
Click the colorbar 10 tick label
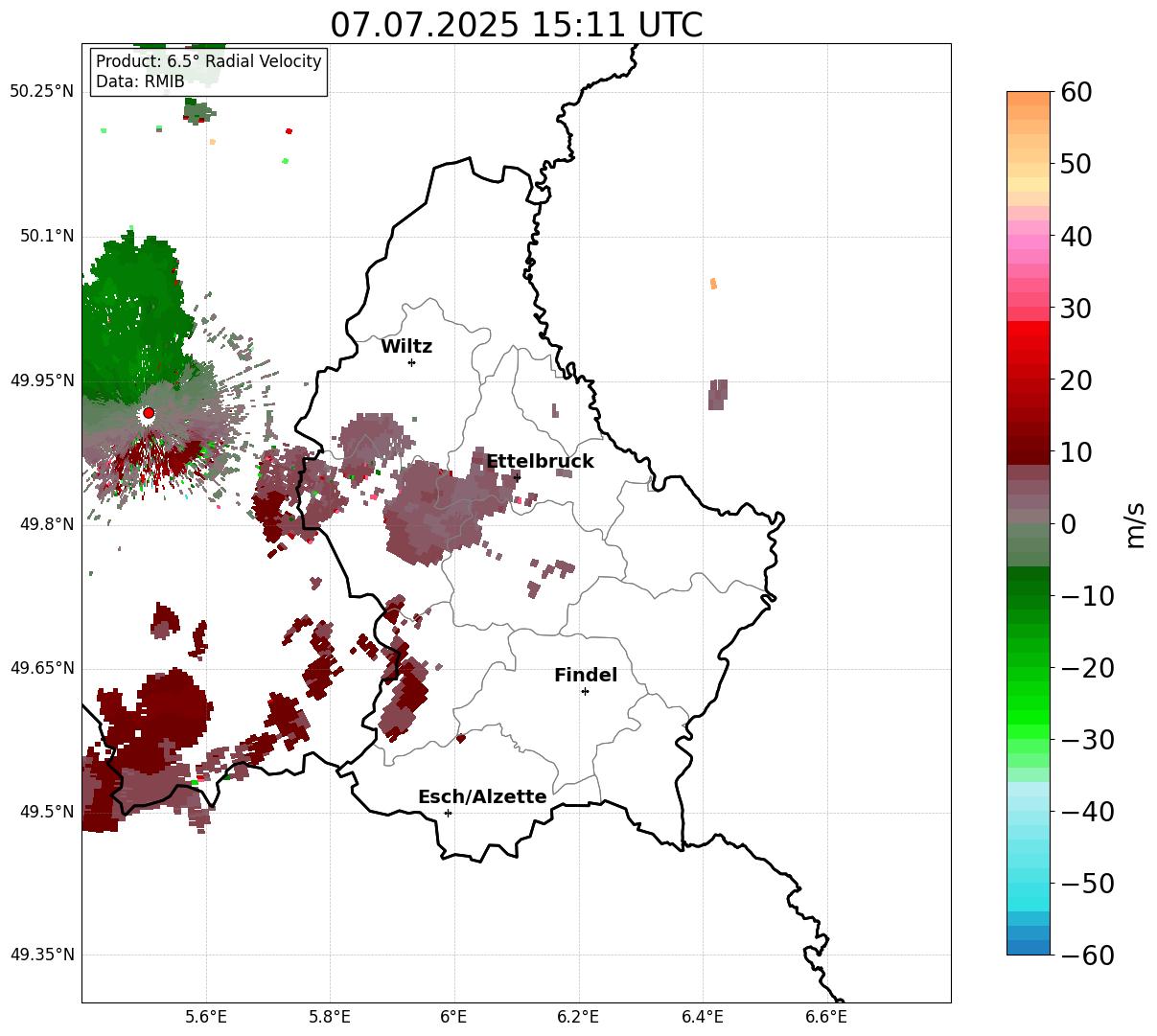click(1076, 452)
